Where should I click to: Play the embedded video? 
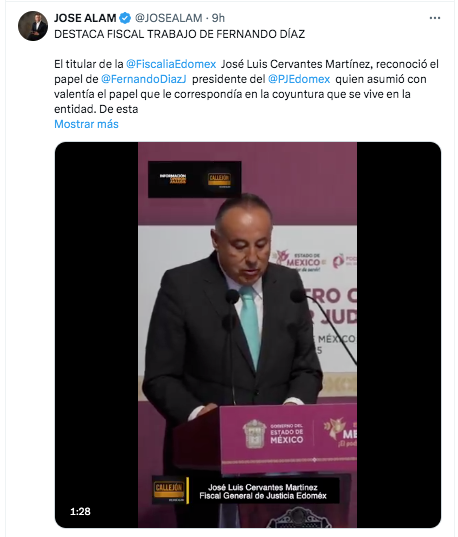248,335
